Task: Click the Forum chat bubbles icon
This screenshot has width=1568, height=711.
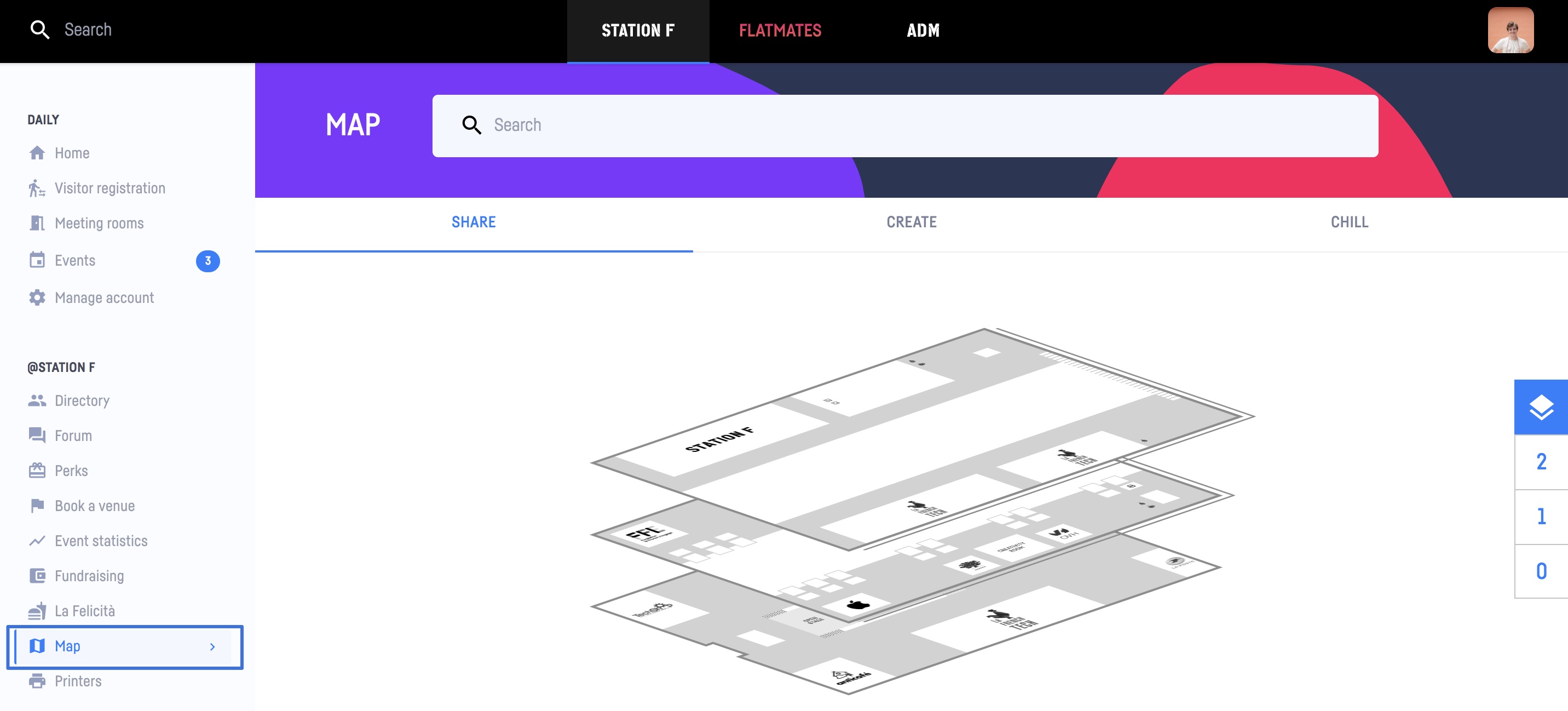Action: coord(37,435)
